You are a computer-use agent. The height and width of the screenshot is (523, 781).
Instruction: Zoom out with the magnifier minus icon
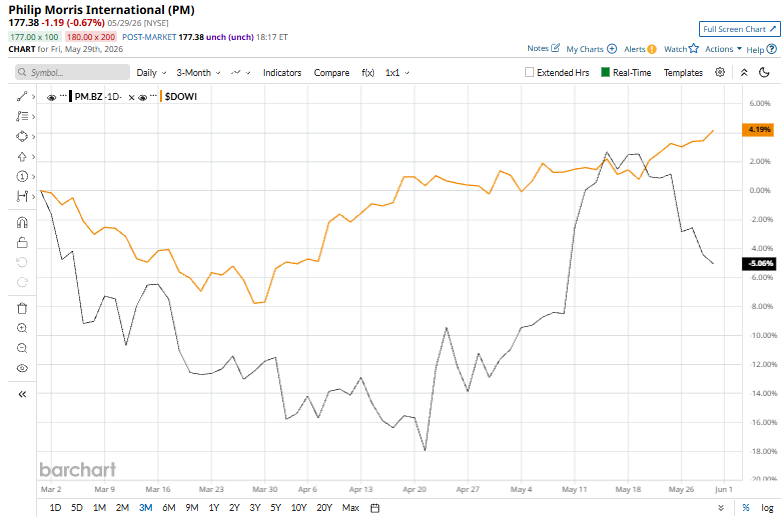click(x=22, y=348)
